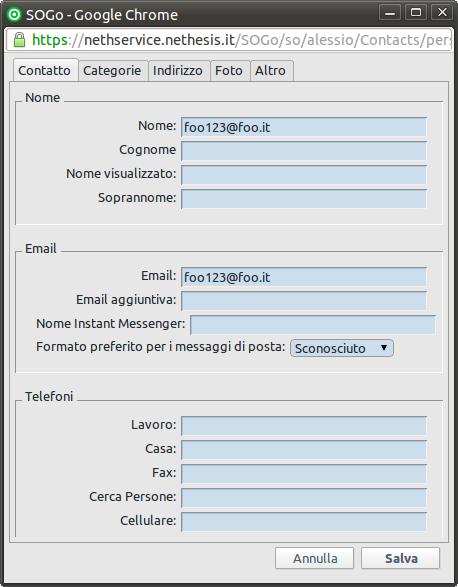This screenshot has height=587, width=458.
Task: Click into the Cognome input field
Action: (304, 151)
